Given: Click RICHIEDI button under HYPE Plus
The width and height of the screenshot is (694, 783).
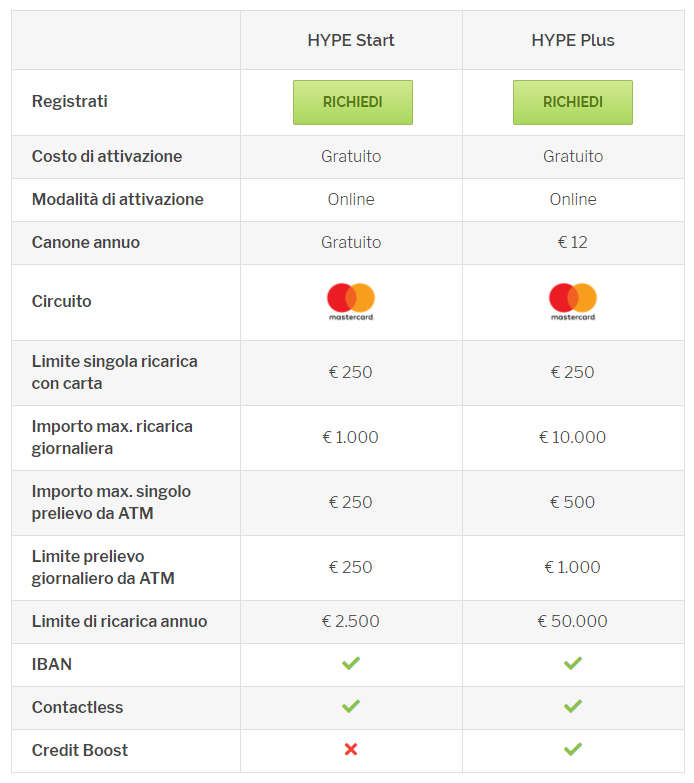Looking at the screenshot, I should 573,102.
